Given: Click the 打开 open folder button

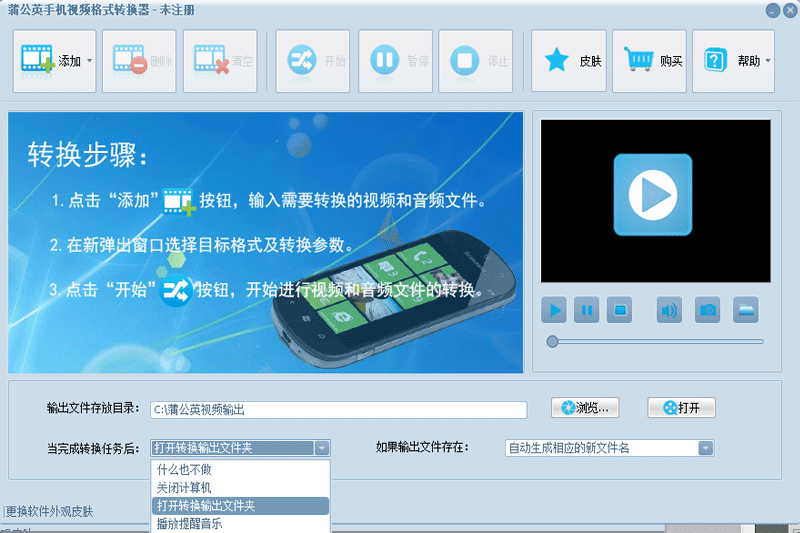Looking at the screenshot, I should [682, 408].
